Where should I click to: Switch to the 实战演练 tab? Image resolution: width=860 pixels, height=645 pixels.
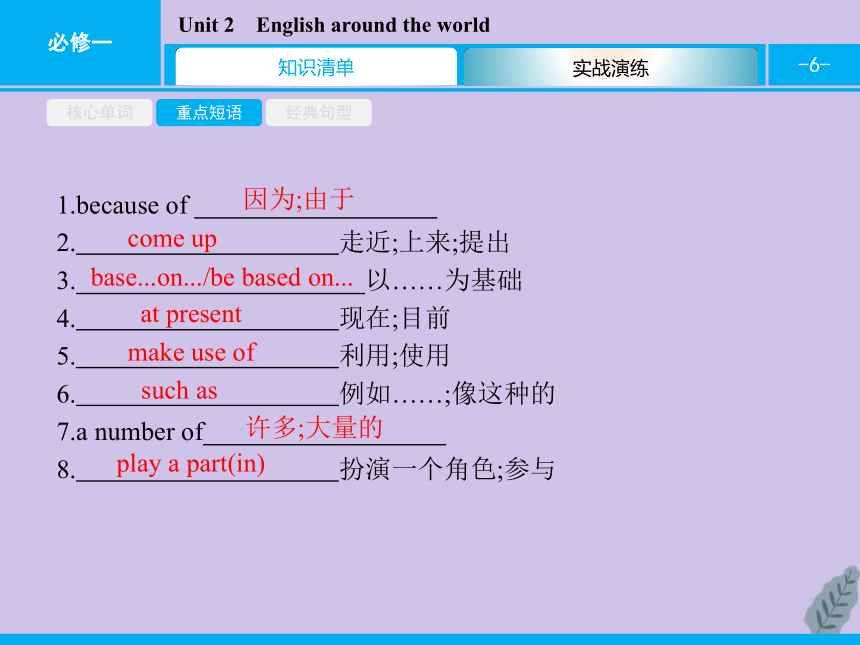(610, 67)
